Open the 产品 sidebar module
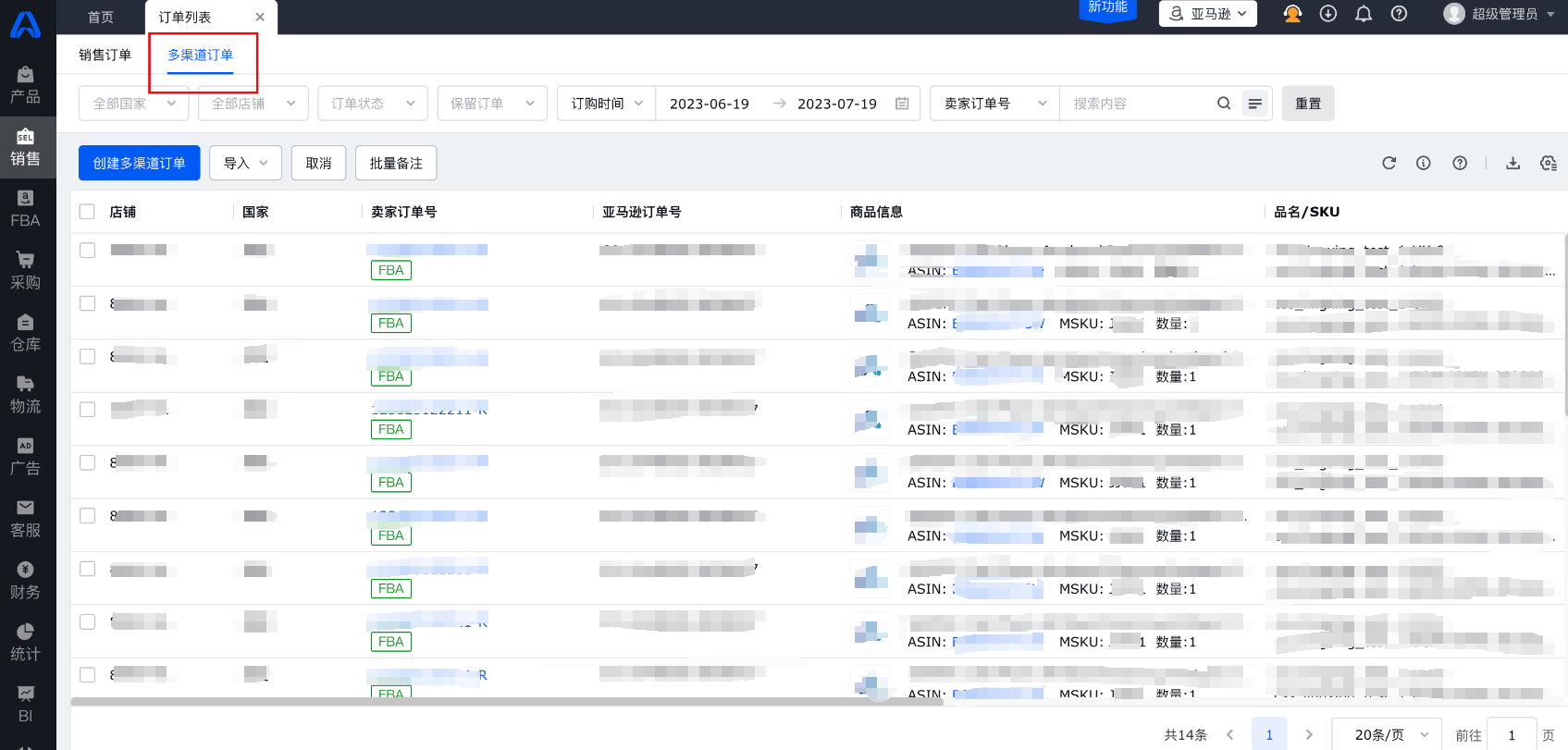1568x750 pixels. [x=25, y=84]
